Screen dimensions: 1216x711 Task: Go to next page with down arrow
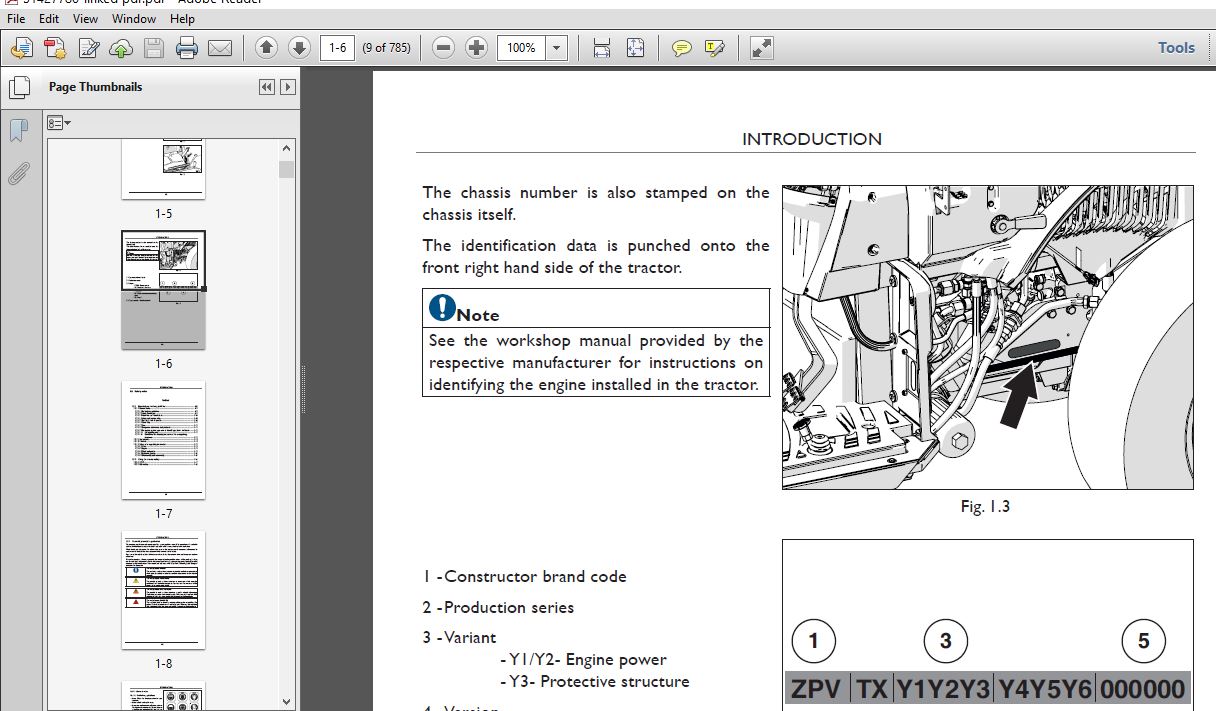(x=299, y=47)
